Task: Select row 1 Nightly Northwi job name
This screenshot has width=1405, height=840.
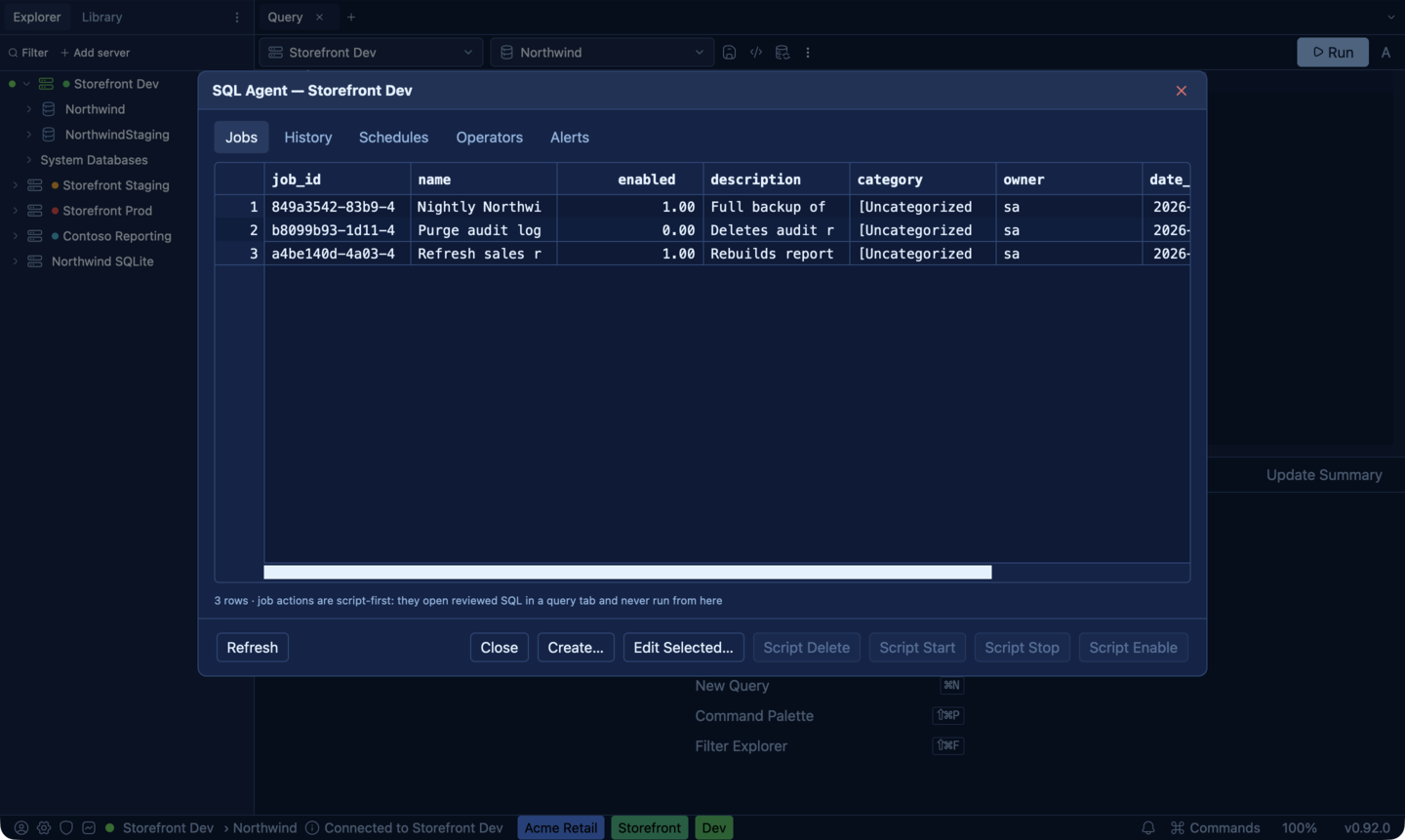Action: [483, 207]
